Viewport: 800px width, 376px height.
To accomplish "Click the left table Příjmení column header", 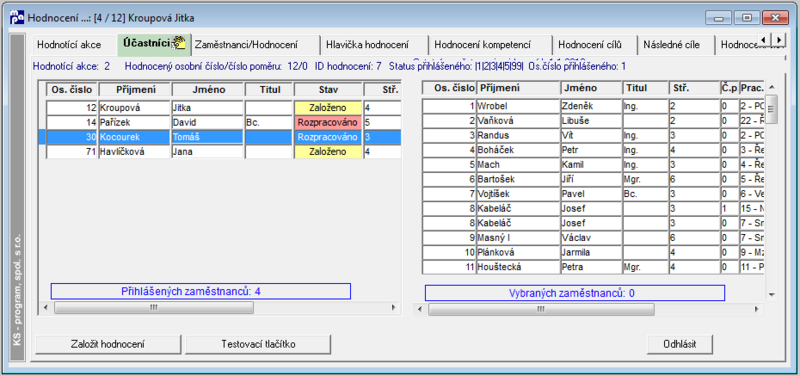I will [x=135, y=90].
